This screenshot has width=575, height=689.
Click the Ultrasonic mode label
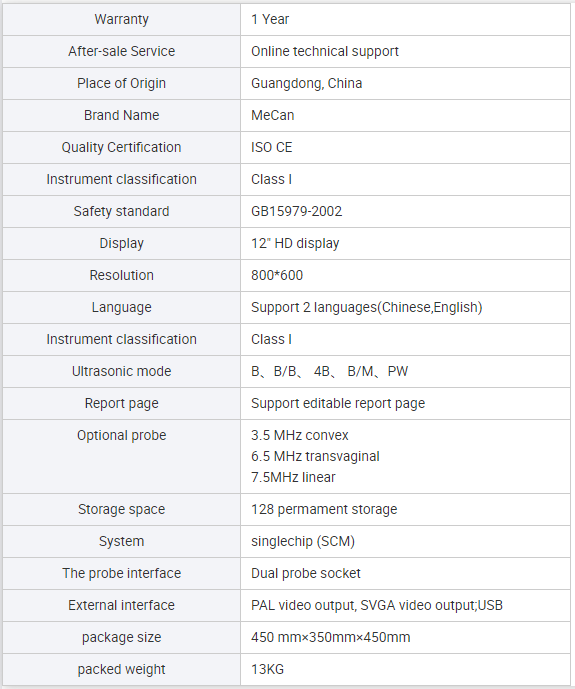tap(121, 371)
